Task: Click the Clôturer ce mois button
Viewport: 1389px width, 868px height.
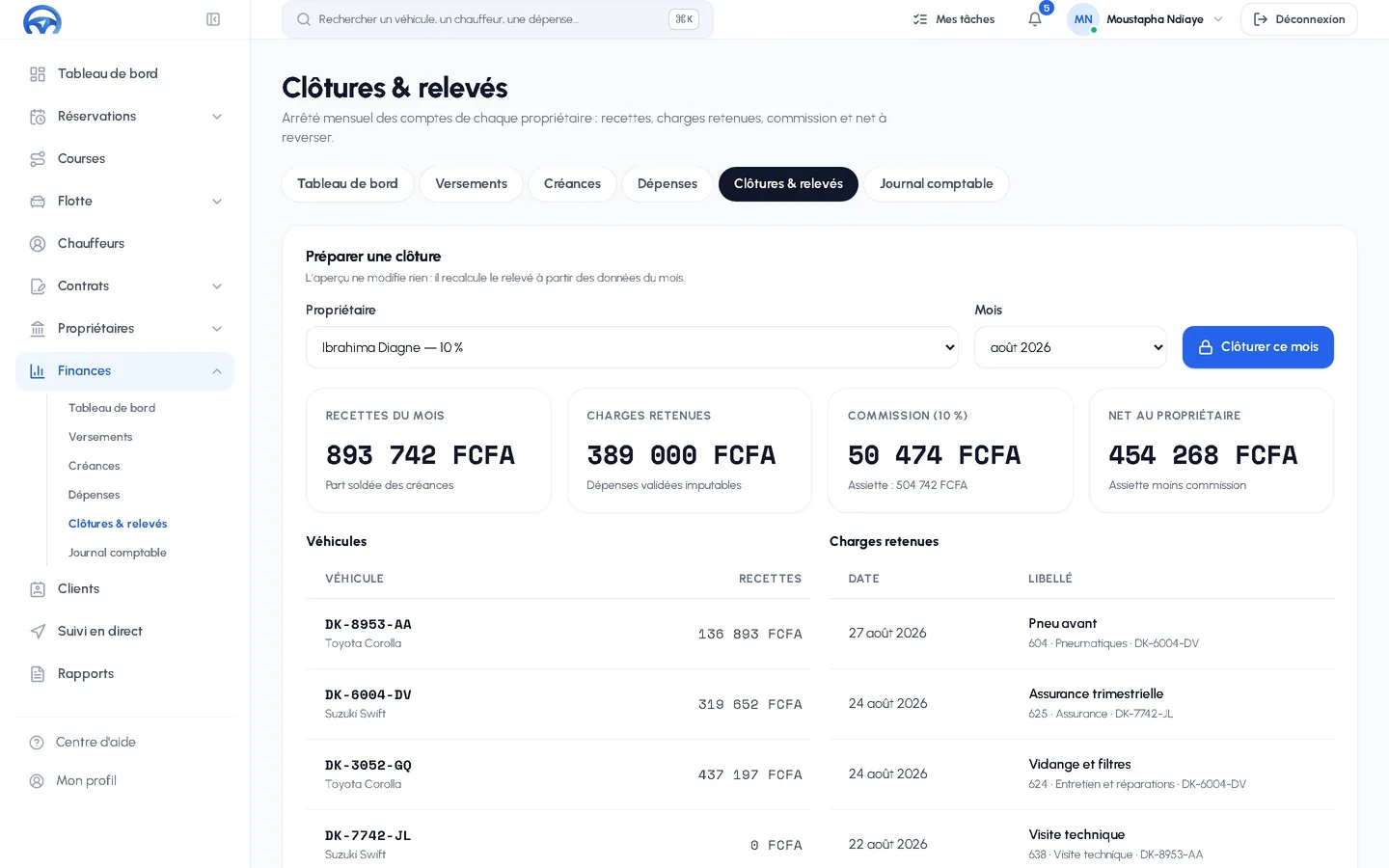Action: pyautogui.click(x=1258, y=347)
